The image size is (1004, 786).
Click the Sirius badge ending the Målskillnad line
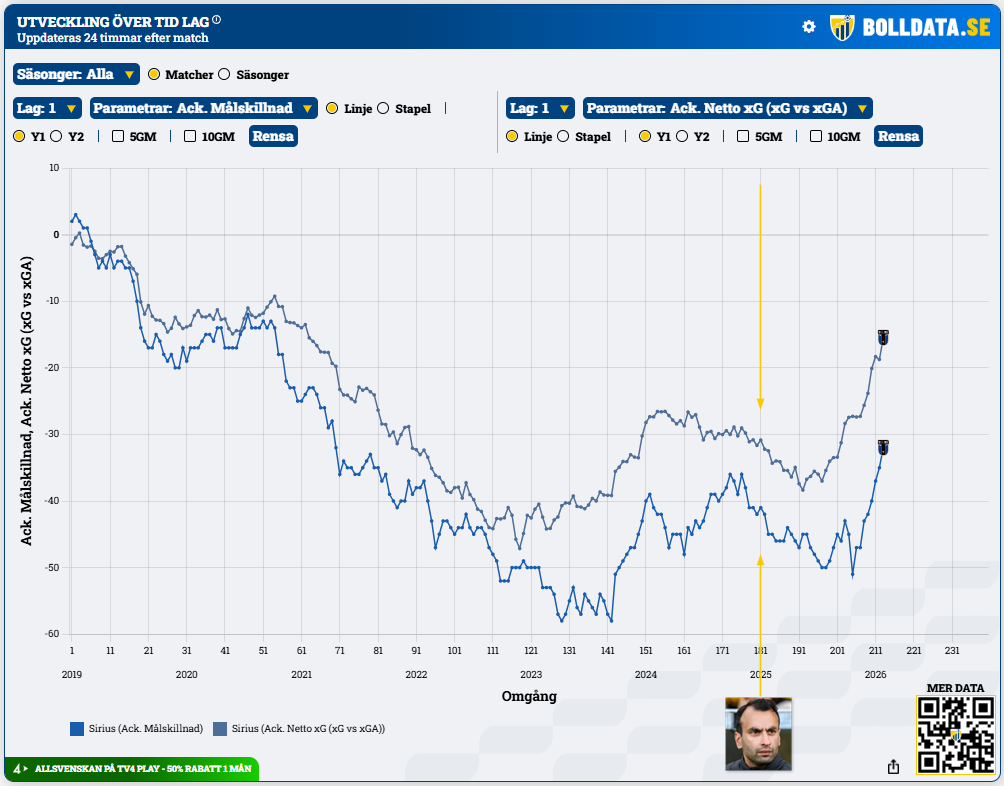click(x=883, y=447)
